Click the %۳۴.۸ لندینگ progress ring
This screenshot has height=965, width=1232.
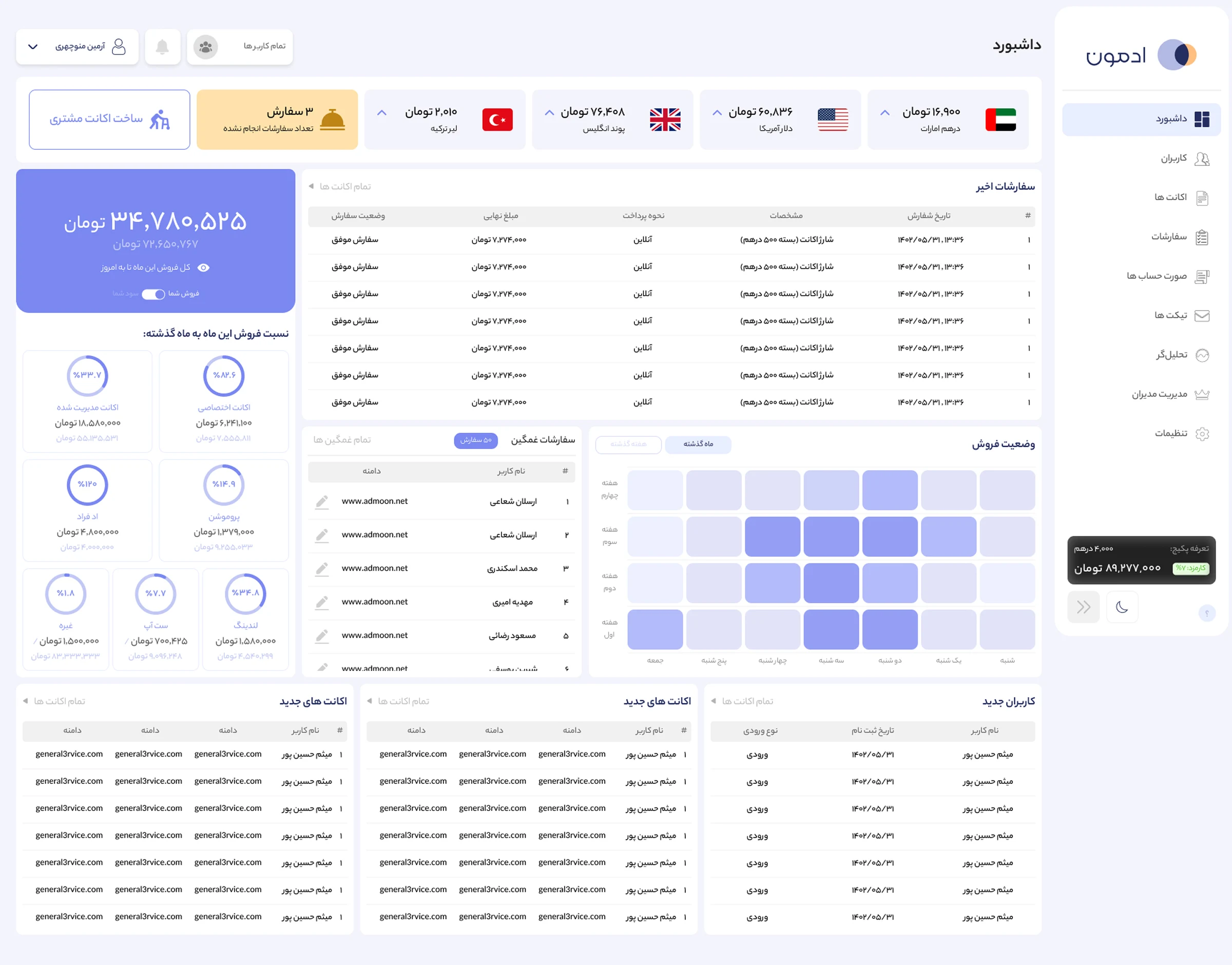tap(245, 593)
